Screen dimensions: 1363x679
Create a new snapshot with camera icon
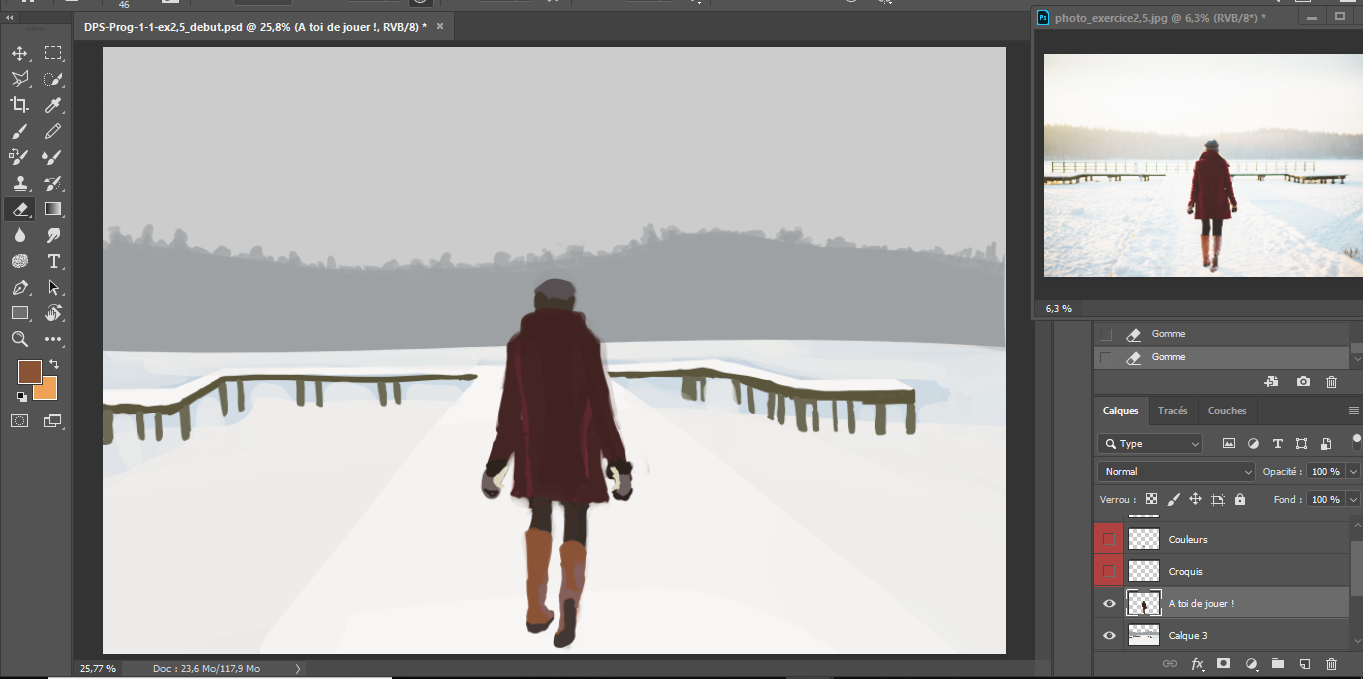pyautogui.click(x=1303, y=382)
